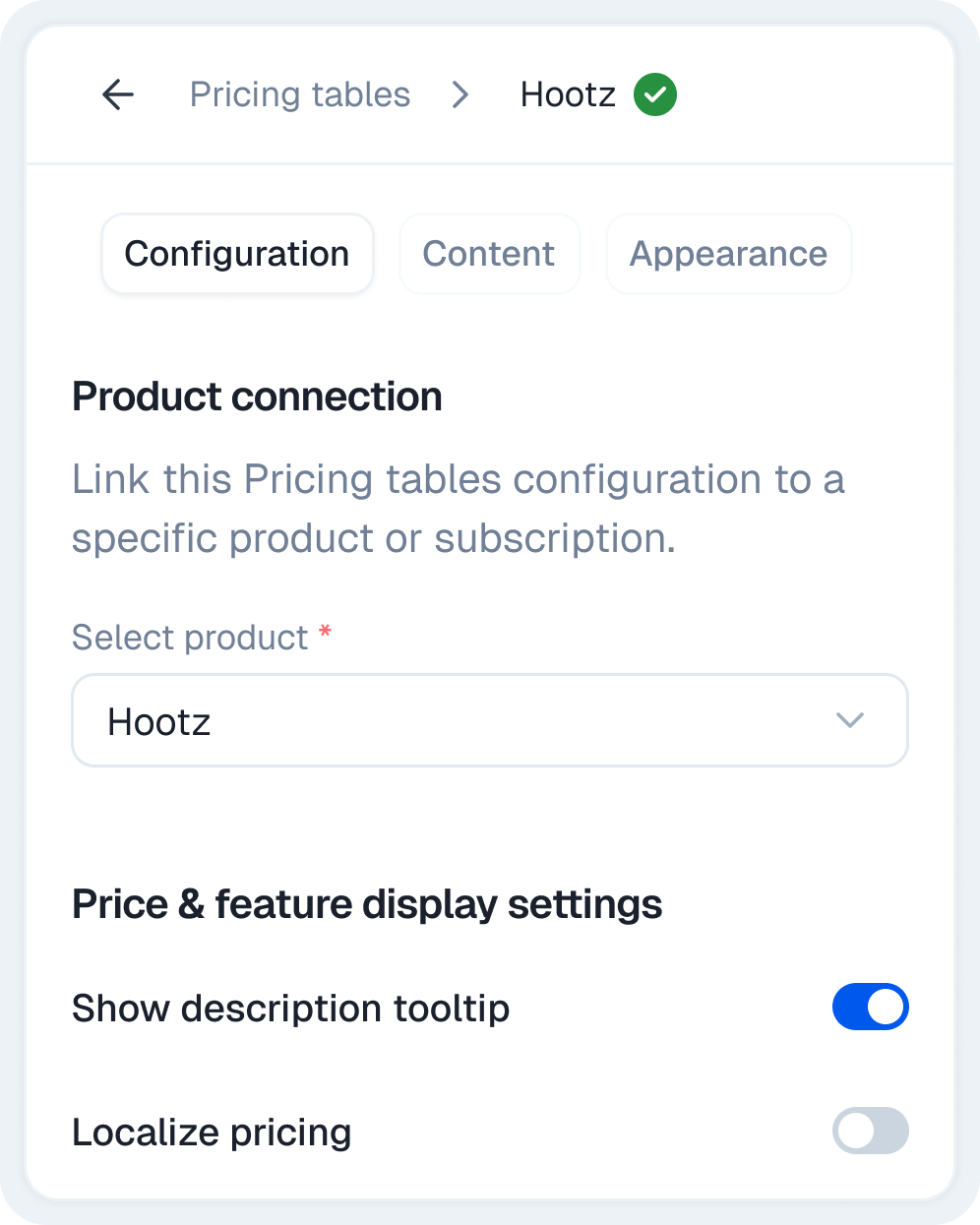Click the breadcrumb chevron separator

(459, 94)
